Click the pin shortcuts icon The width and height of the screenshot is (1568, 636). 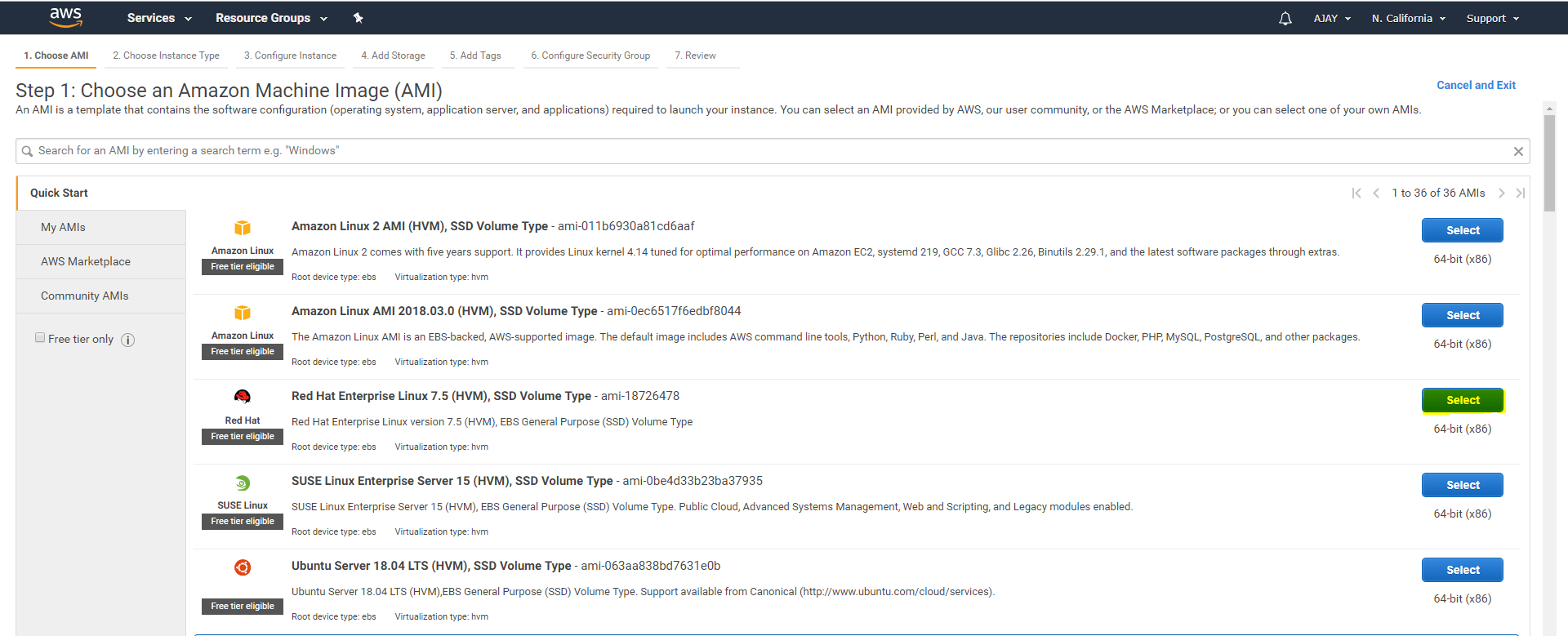point(358,18)
